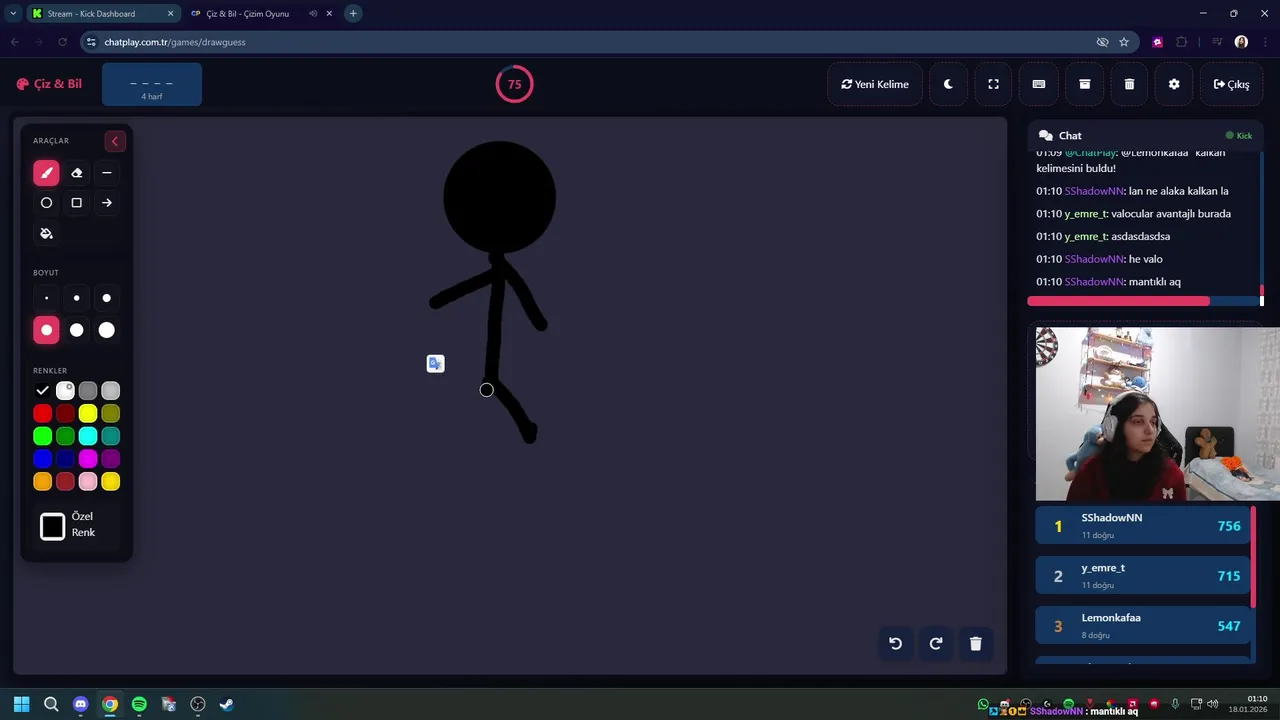Click y_emre_t leaderboard row

point(1143,576)
